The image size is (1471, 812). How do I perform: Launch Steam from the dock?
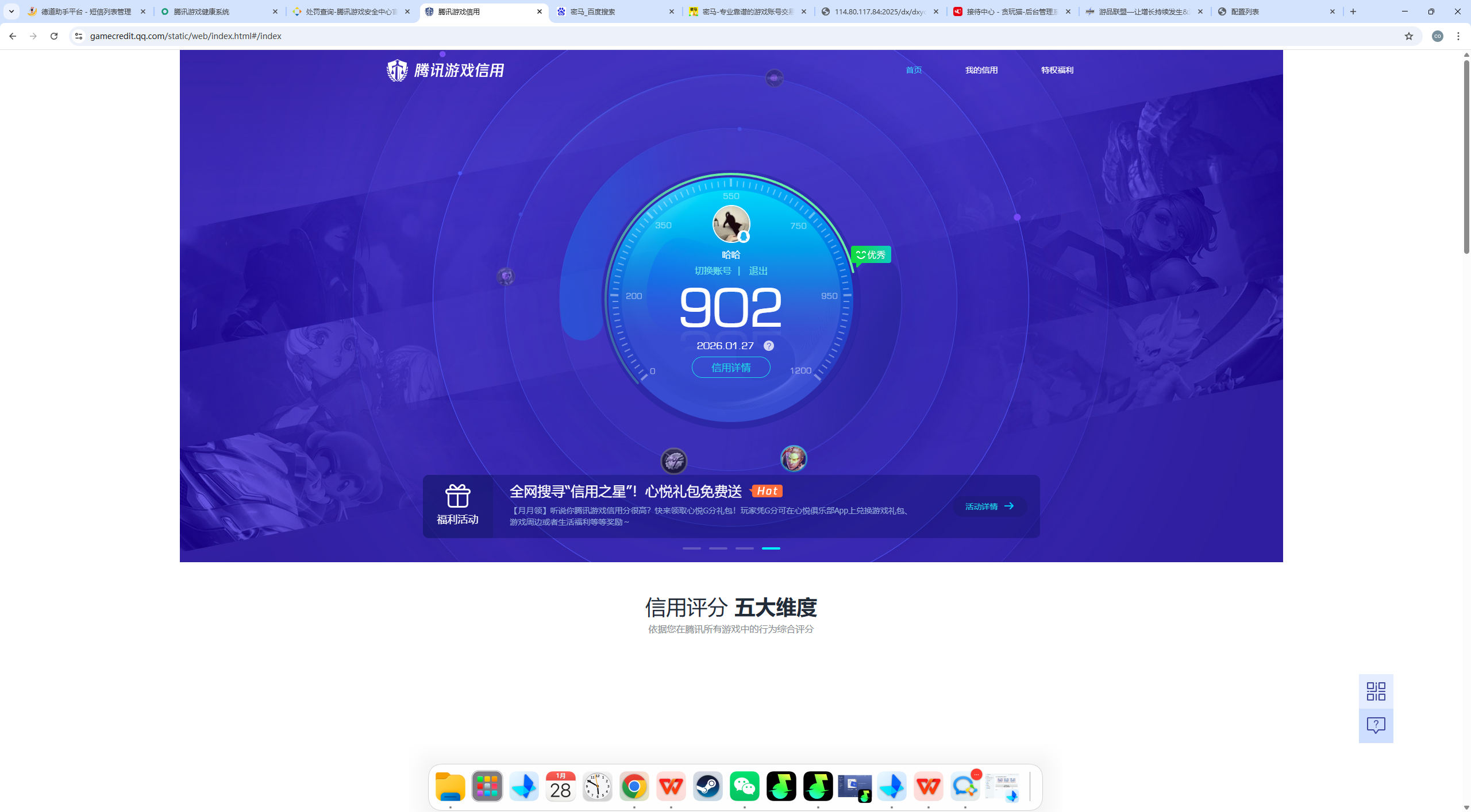tap(707, 786)
